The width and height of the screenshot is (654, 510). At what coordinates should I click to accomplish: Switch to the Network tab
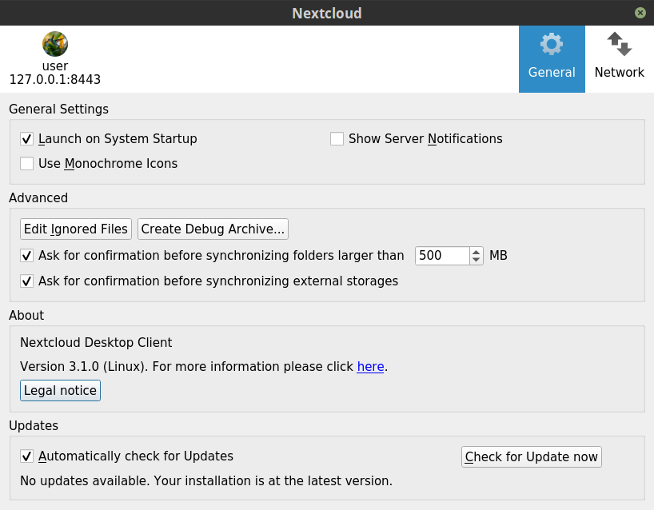(x=619, y=59)
